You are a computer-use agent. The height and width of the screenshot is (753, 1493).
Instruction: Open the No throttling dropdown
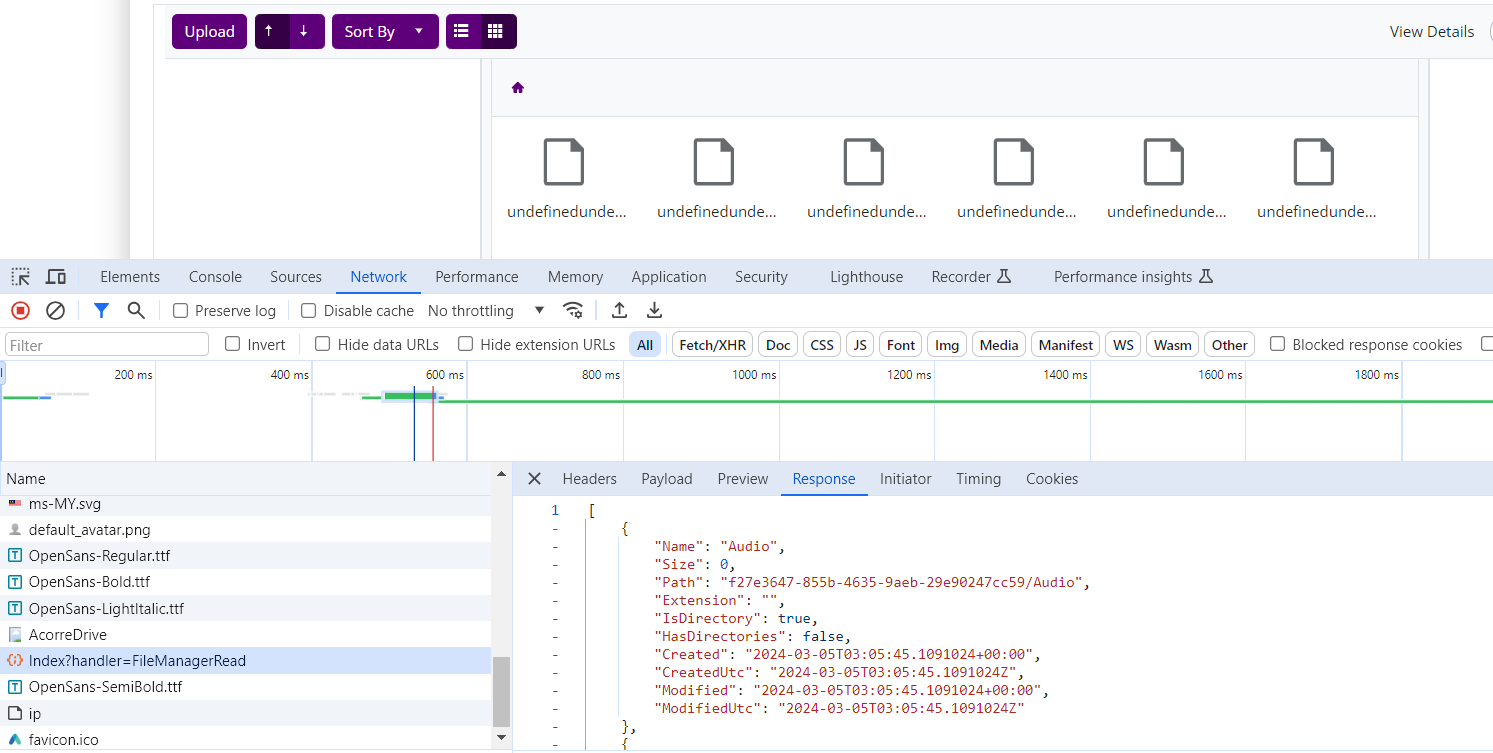tap(486, 311)
